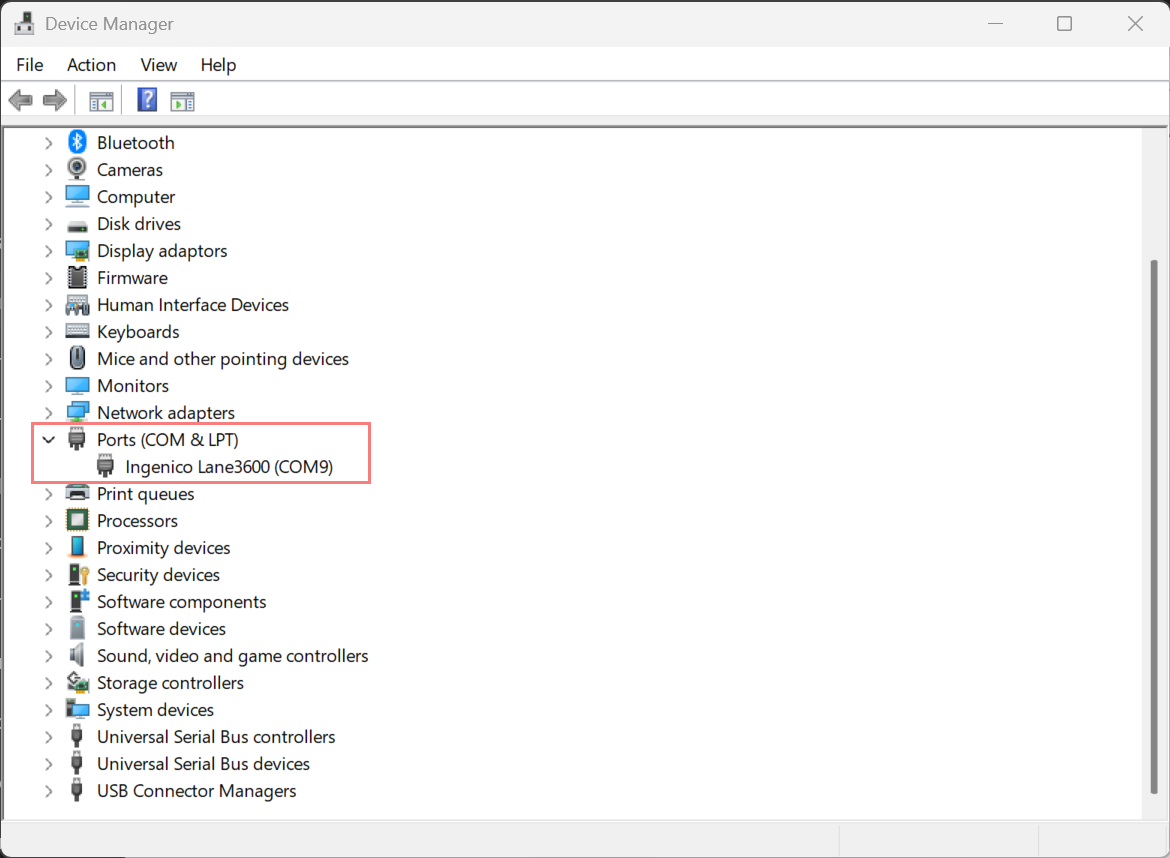Select the Human Interface Devices entry
Image resolution: width=1170 pixels, height=858 pixels.
(192, 305)
